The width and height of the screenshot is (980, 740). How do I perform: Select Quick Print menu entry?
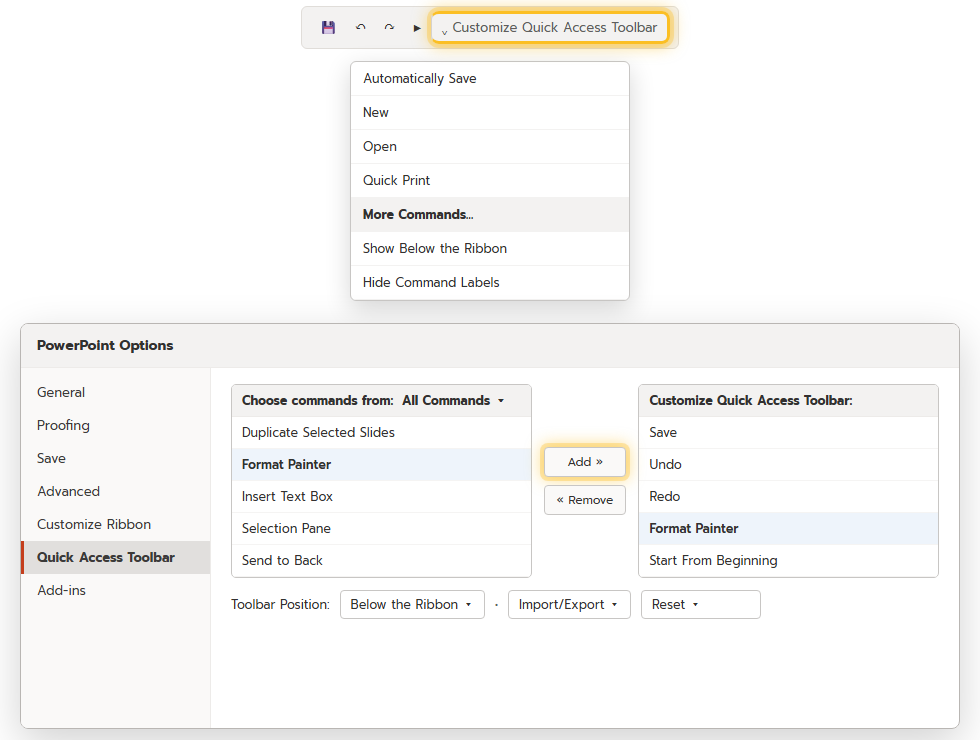[489, 181]
